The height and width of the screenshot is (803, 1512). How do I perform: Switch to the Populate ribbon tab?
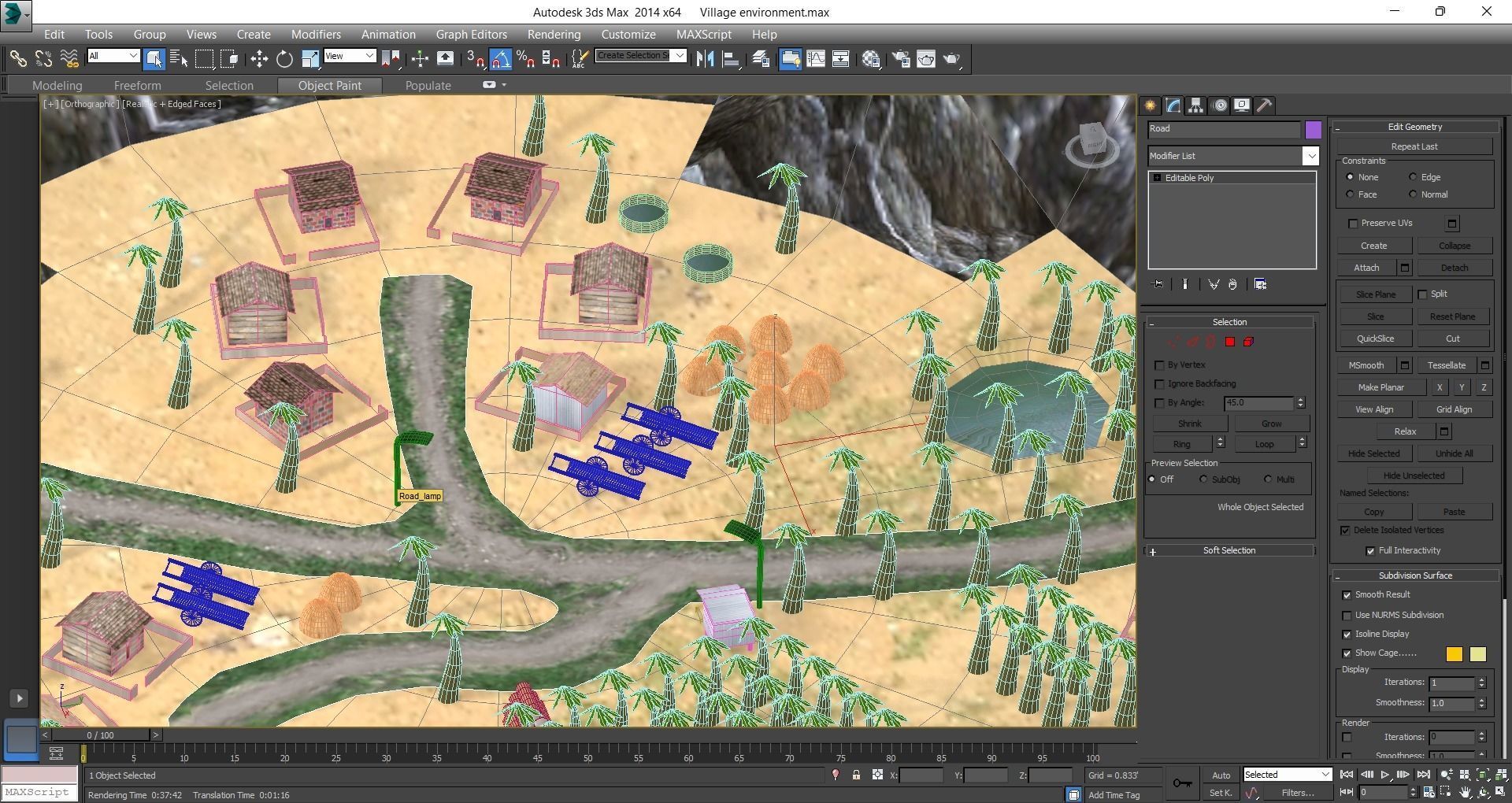[428, 86]
